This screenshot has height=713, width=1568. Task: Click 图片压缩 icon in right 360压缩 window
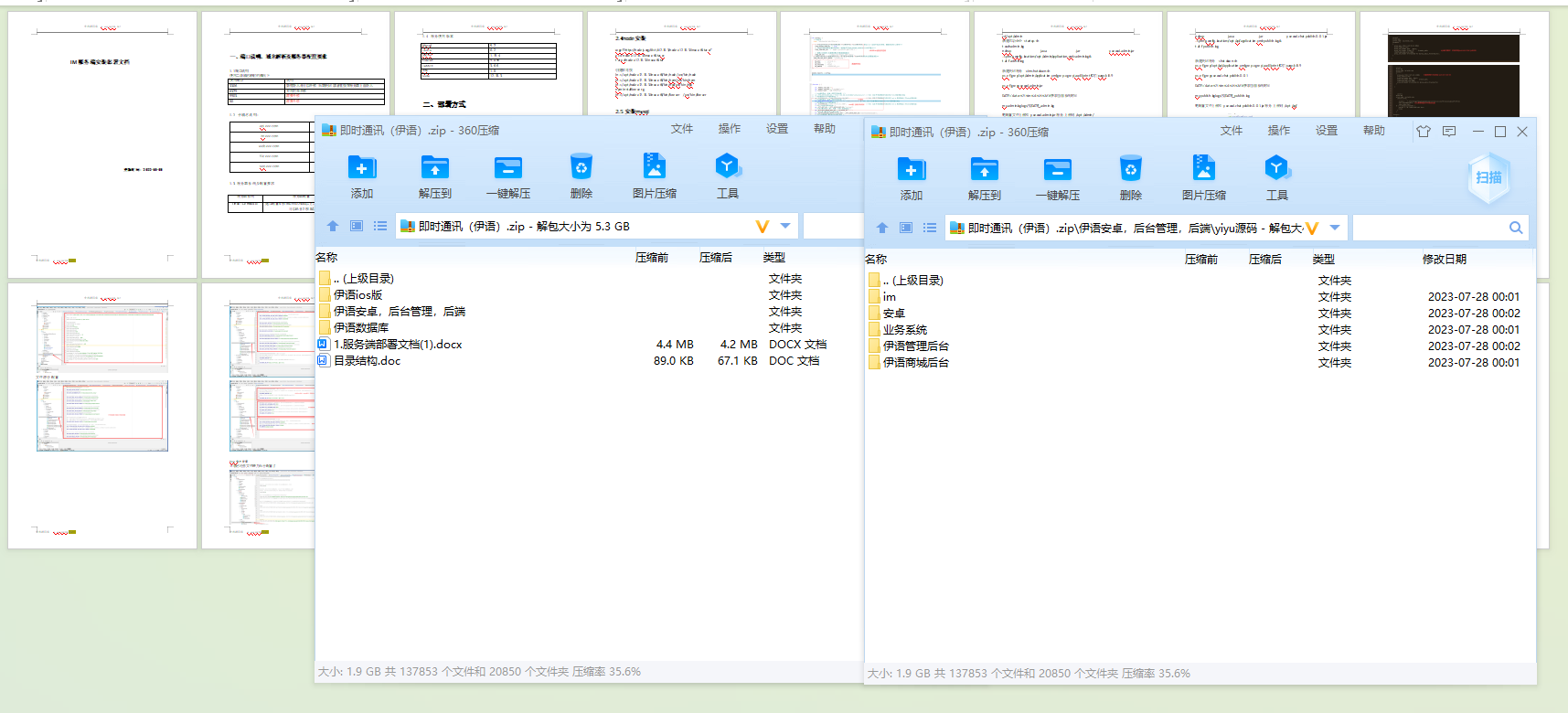tap(1204, 169)
